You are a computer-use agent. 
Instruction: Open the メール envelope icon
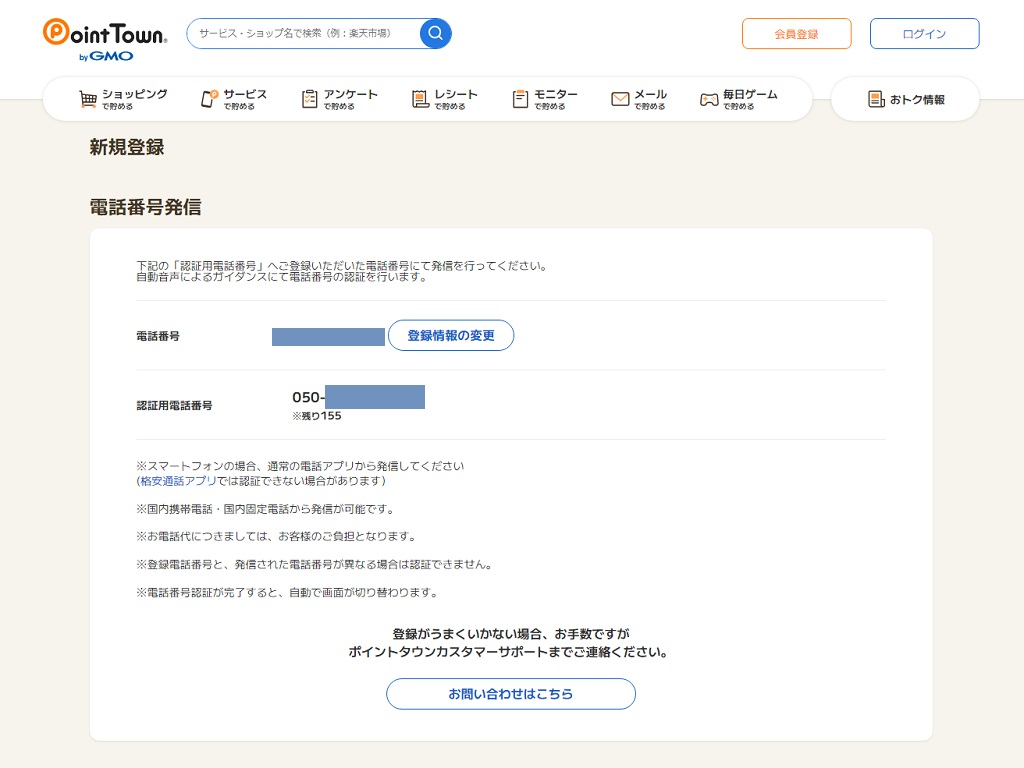[x=620, y=99]
